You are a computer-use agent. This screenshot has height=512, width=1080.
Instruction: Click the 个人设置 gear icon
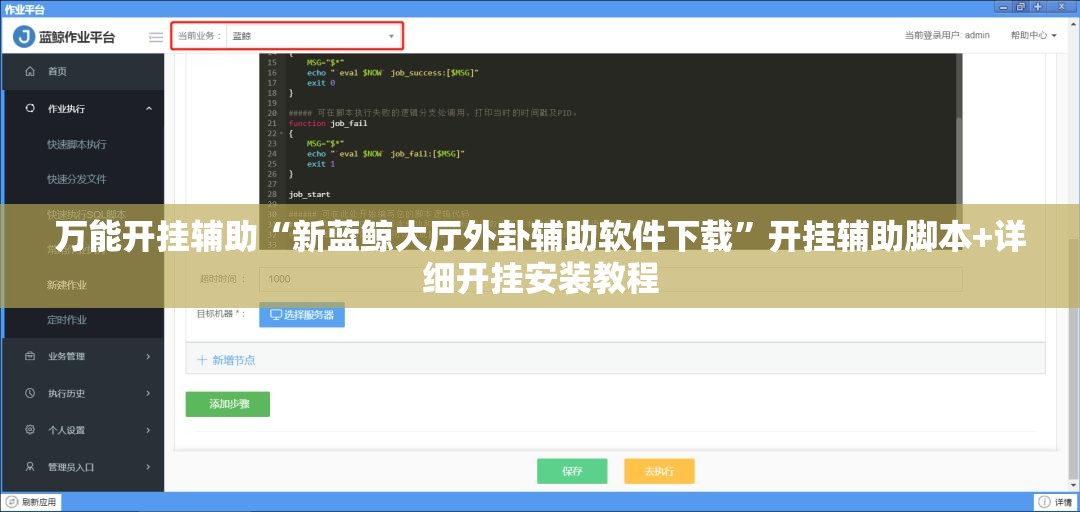coord(30,430)
